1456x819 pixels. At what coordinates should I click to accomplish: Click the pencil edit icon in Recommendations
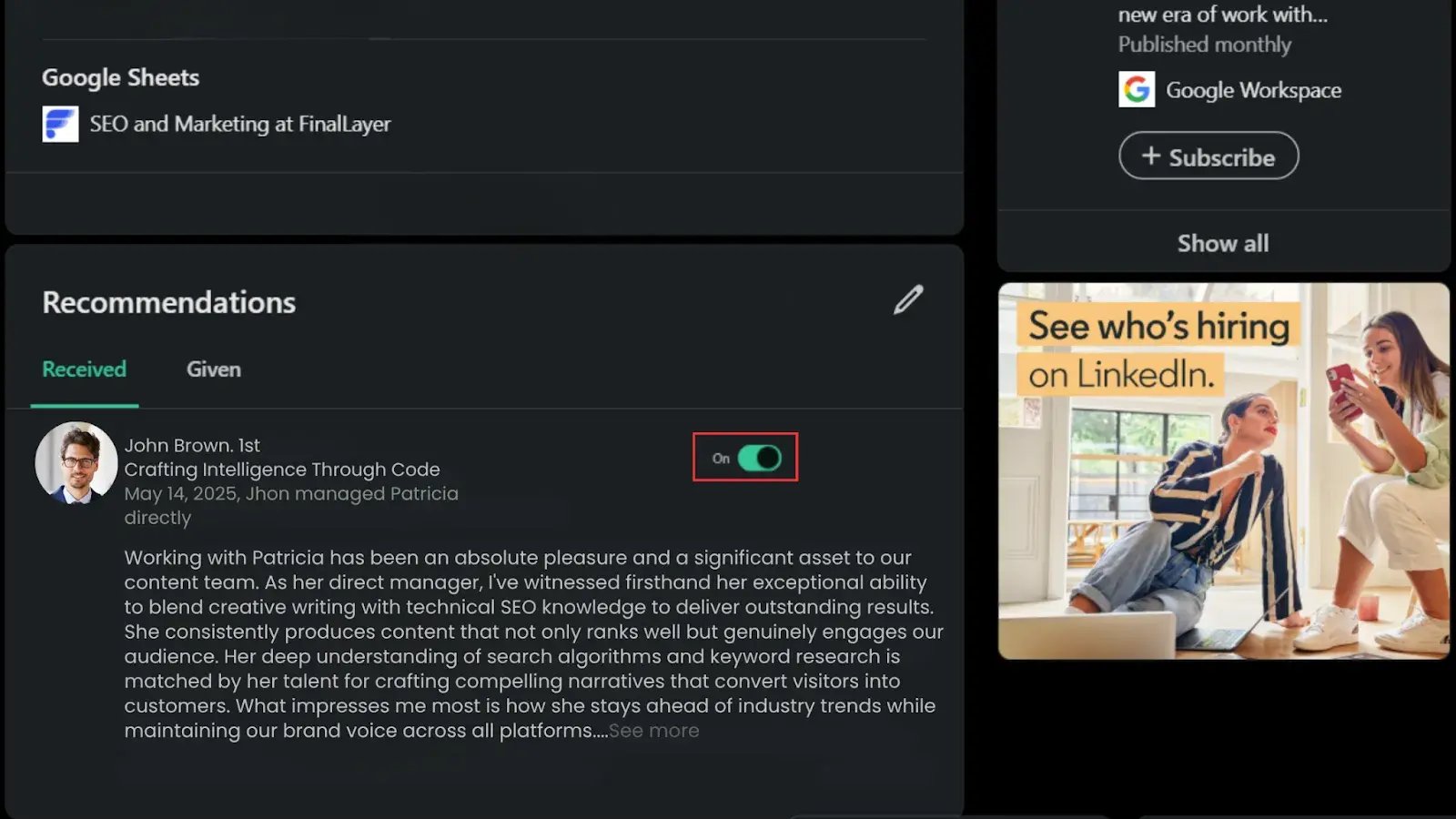[907, 300]
